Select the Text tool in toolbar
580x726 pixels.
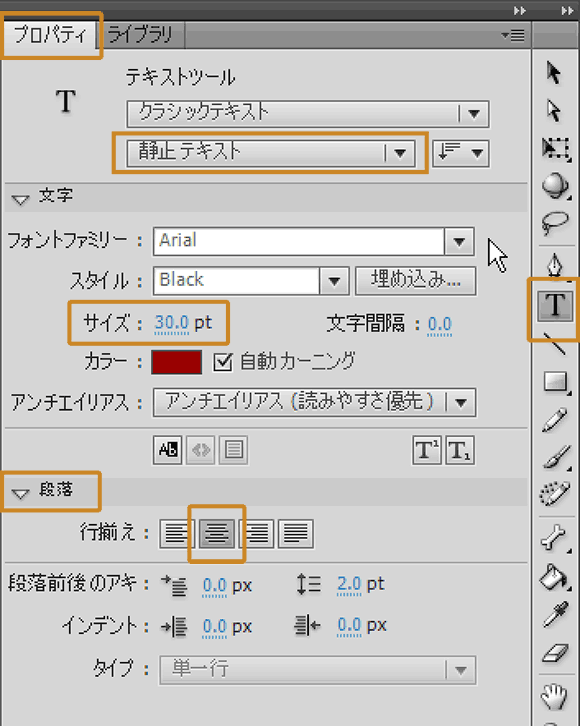pos(555,306)
